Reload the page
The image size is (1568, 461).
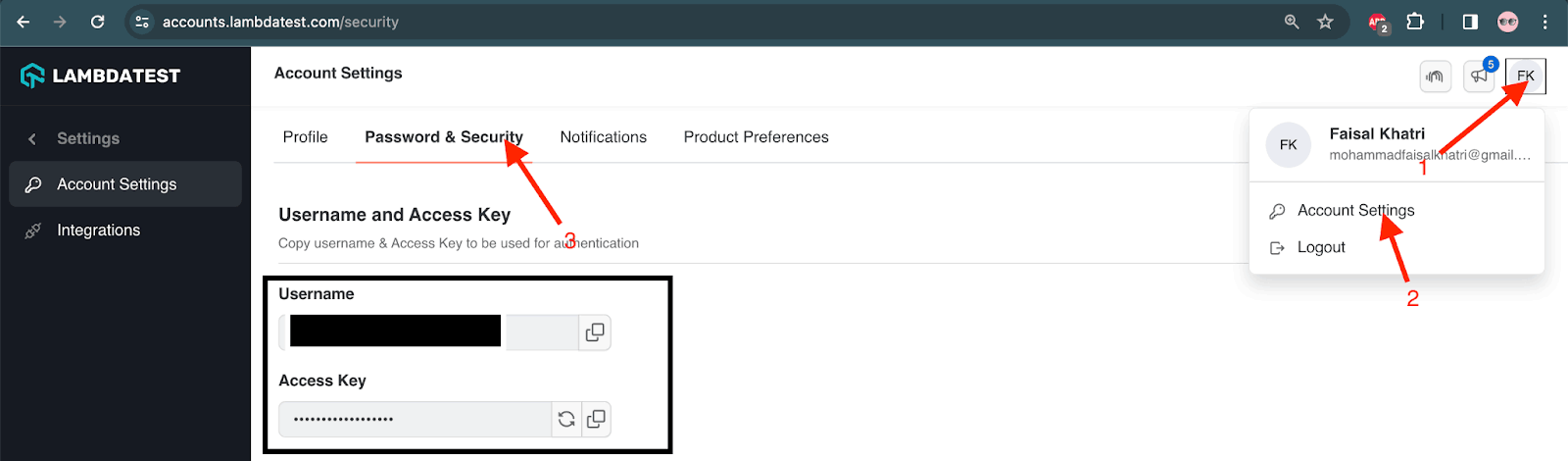tap(97, 22)
